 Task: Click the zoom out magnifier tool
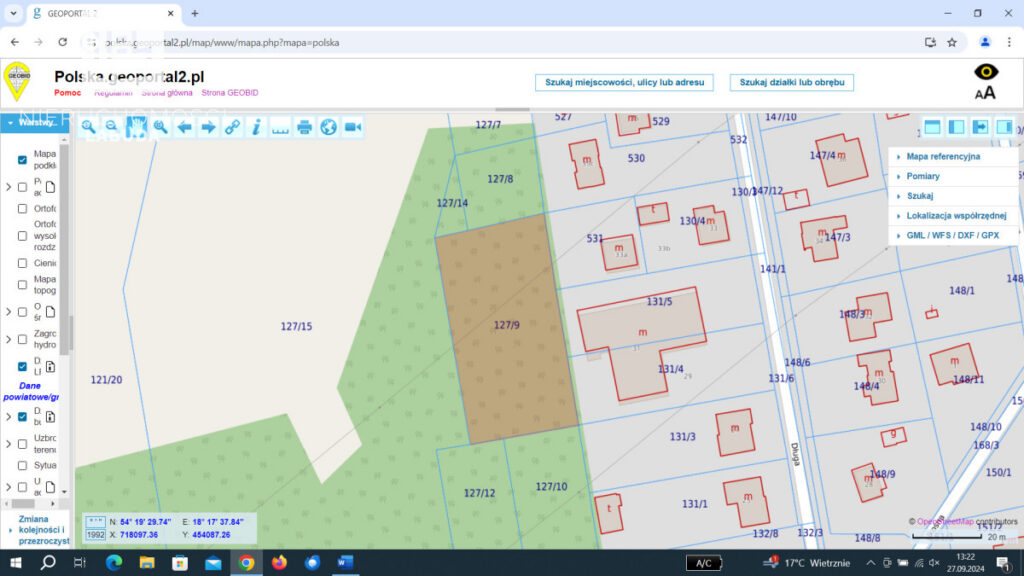tap(112, 127)
